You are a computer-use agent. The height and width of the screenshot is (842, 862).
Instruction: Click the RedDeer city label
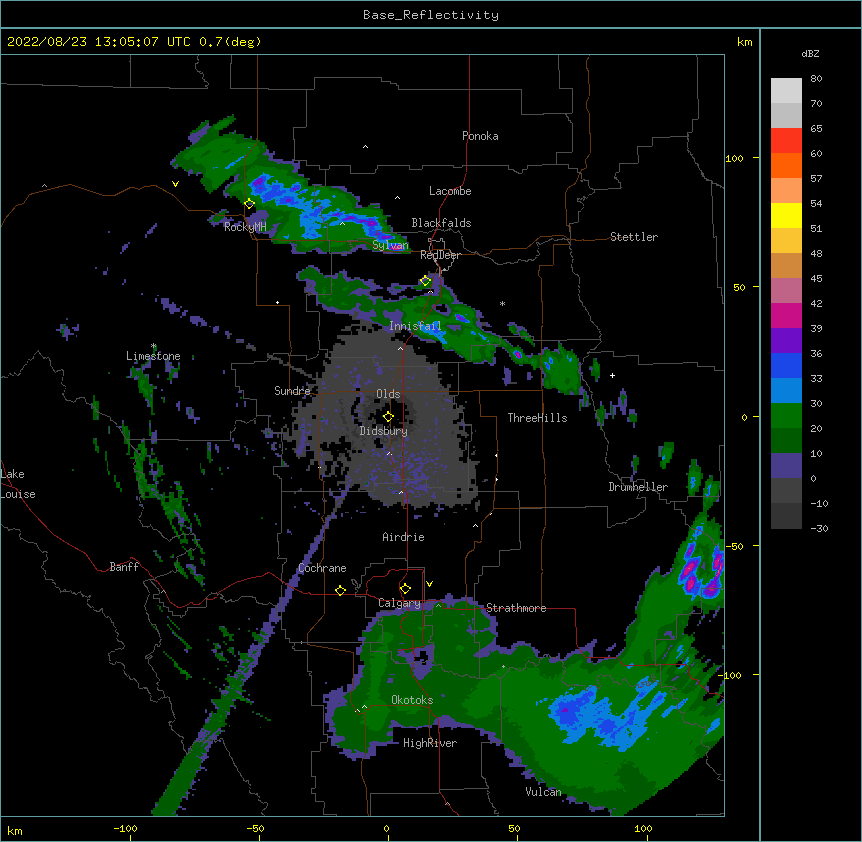[x=440, y=255]
